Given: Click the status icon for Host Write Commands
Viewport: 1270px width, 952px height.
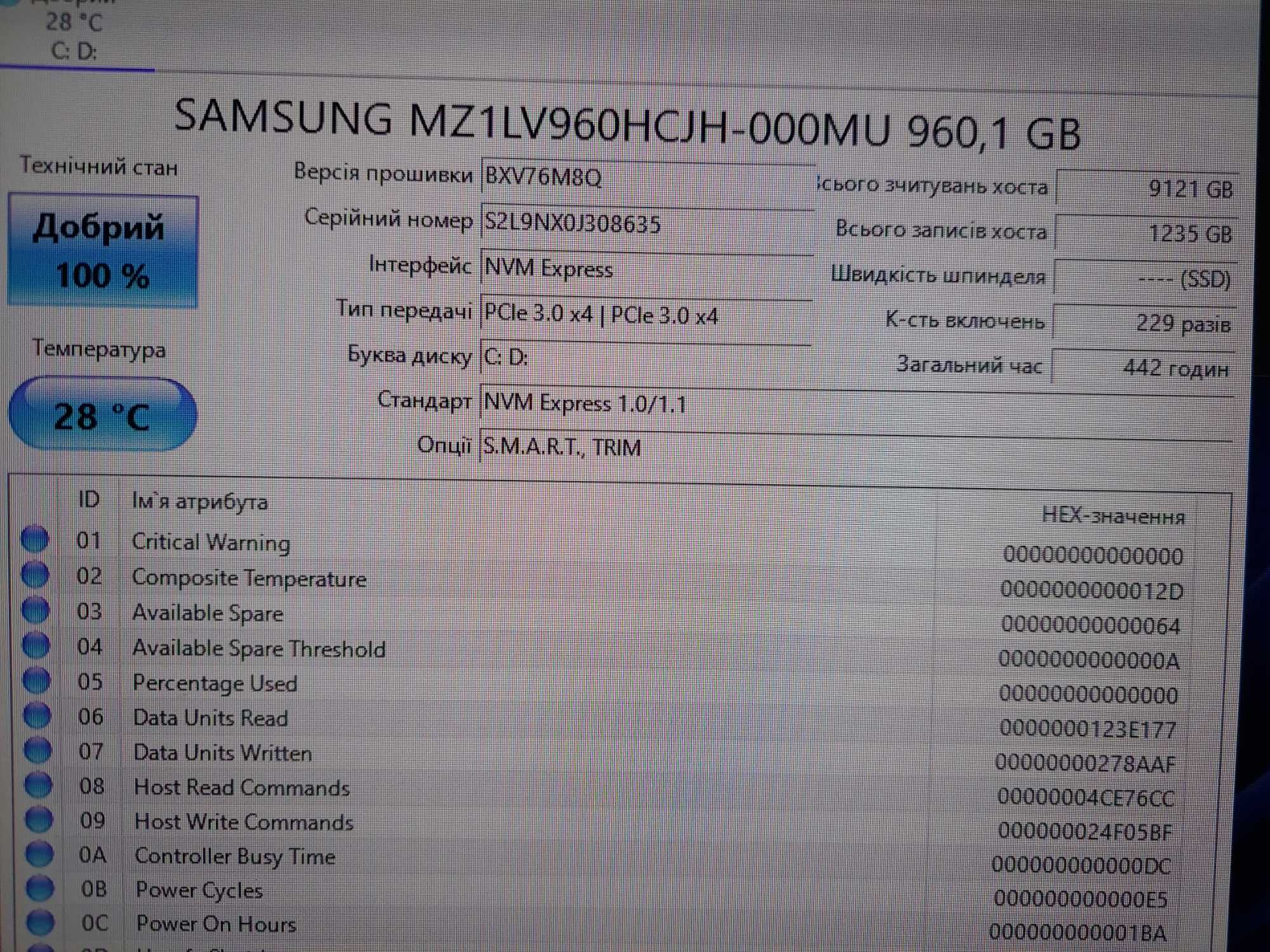Looking at the screenshot, I should (x=39, y=819).
